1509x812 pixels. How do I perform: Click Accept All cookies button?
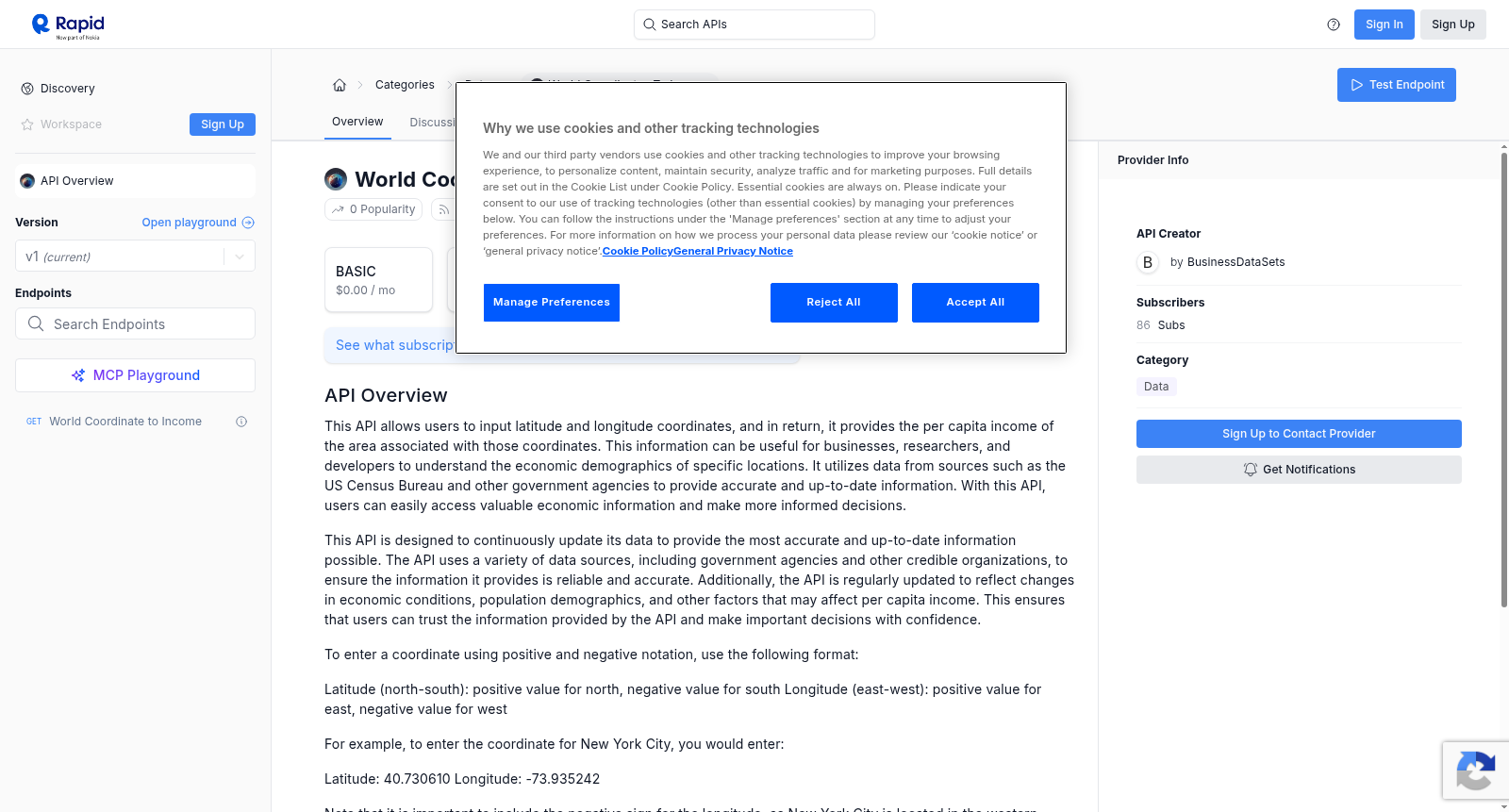(975, 303)
